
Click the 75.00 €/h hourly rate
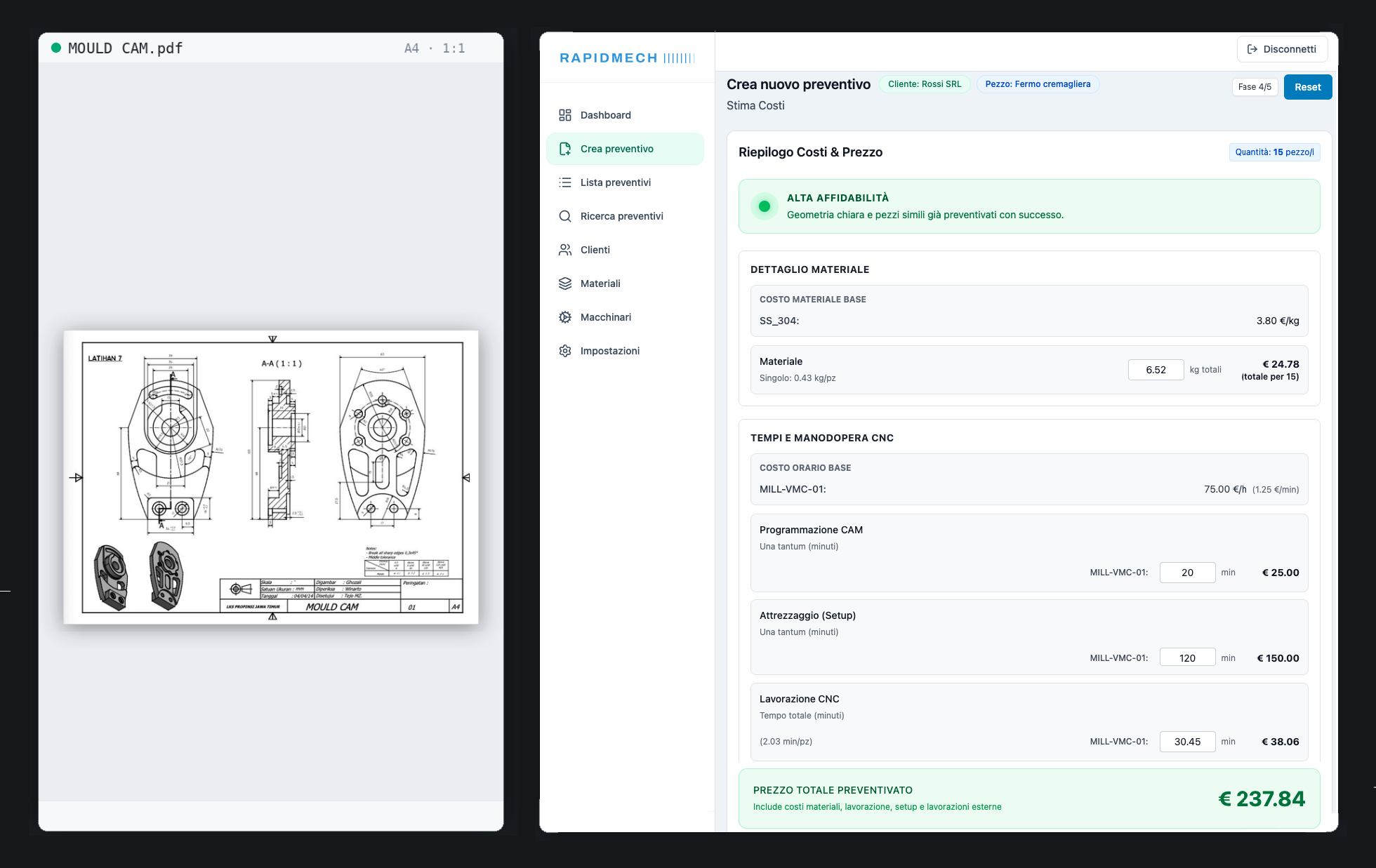pos(1225,489)
